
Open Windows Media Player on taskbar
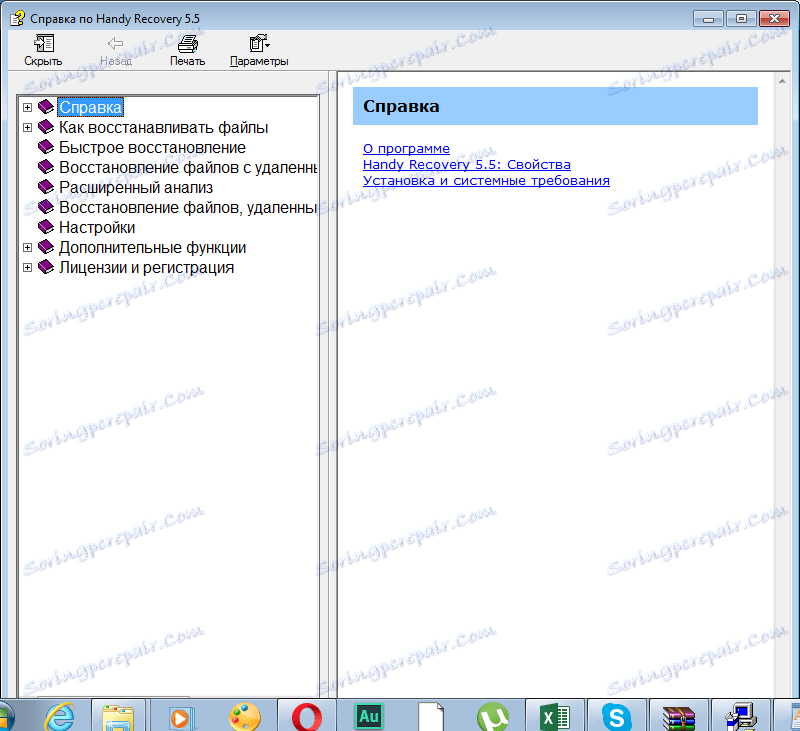pos(182,718)
